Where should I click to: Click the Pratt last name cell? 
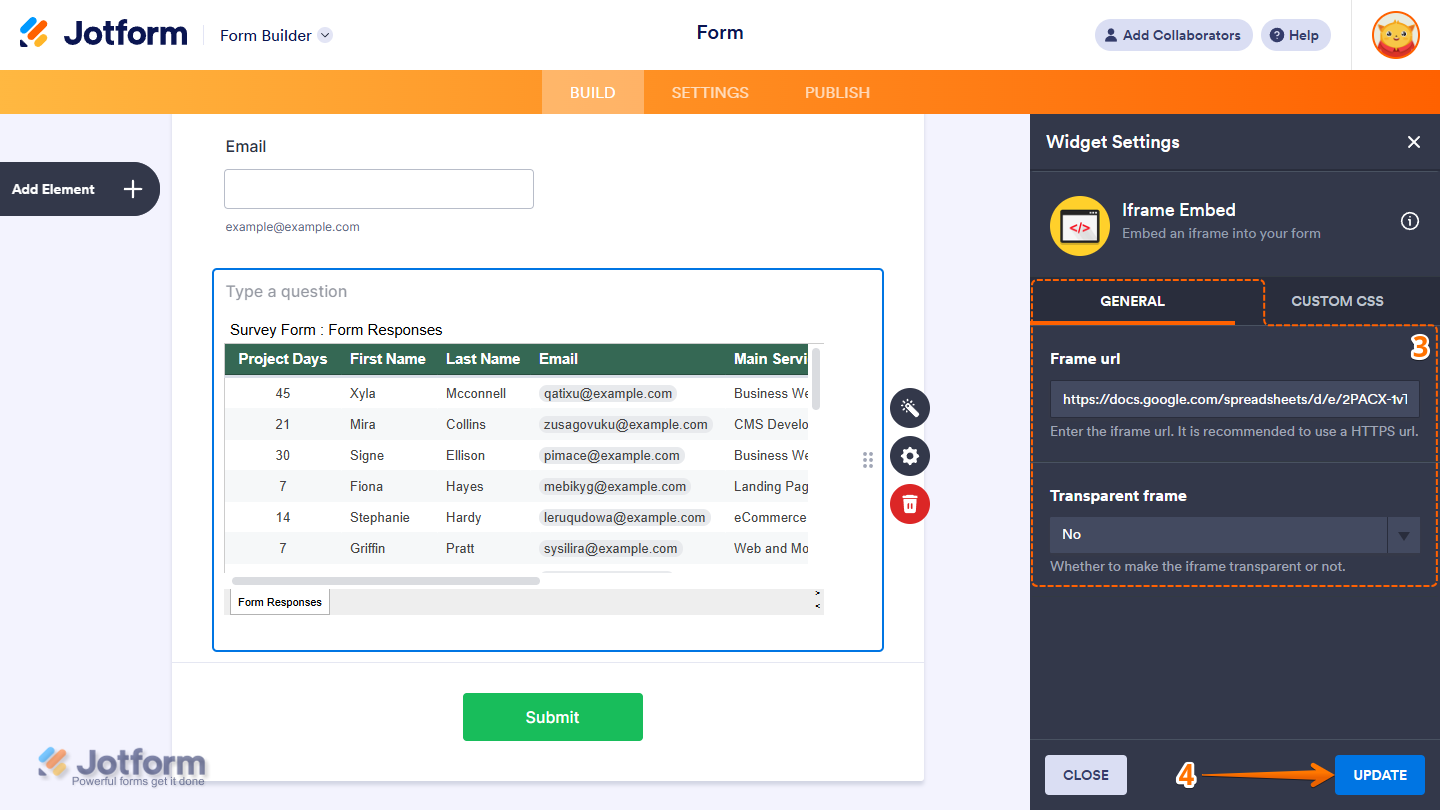(460, 549)
